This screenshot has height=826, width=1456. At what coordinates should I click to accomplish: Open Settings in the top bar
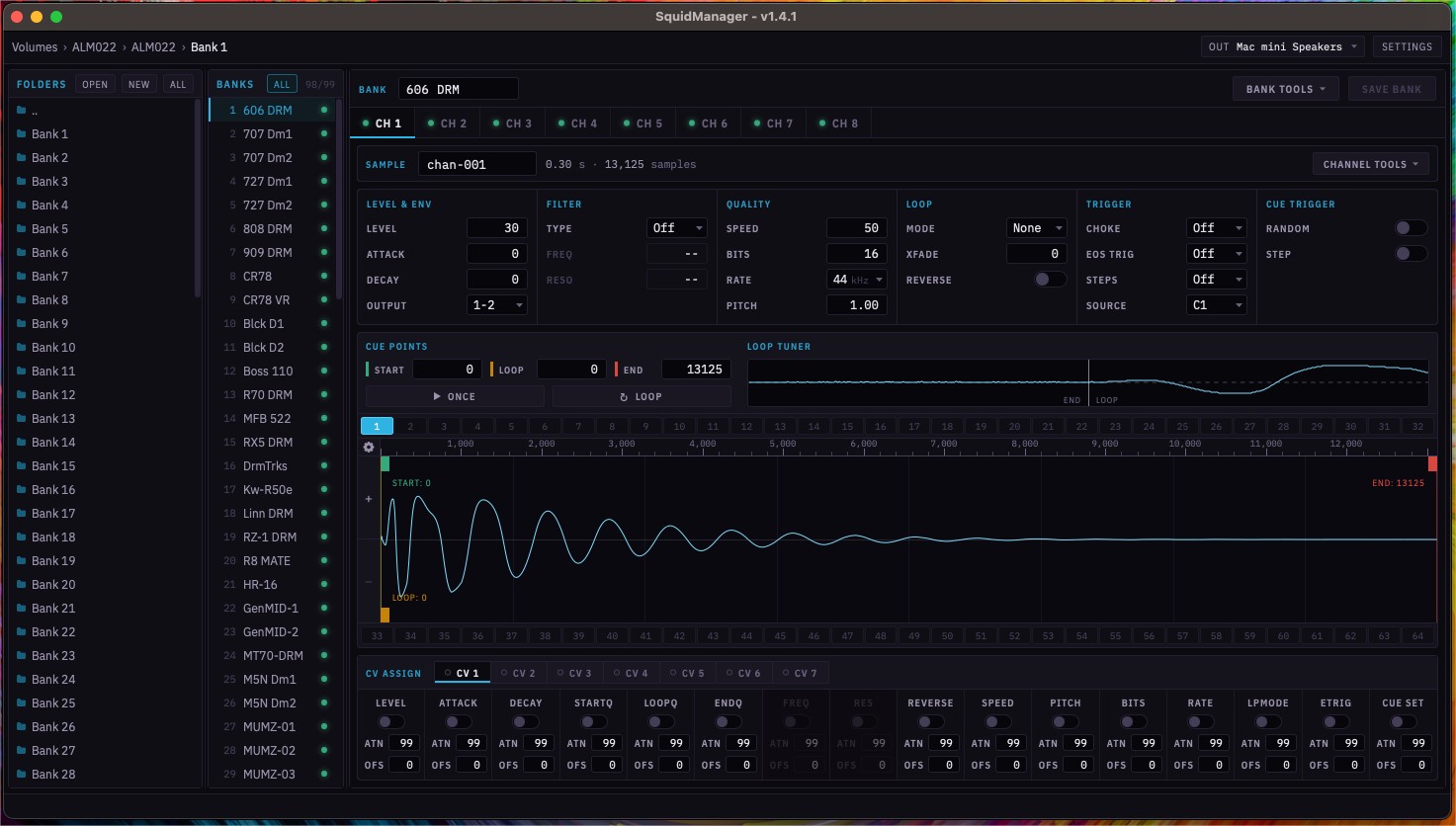(x=1407, y=46)
